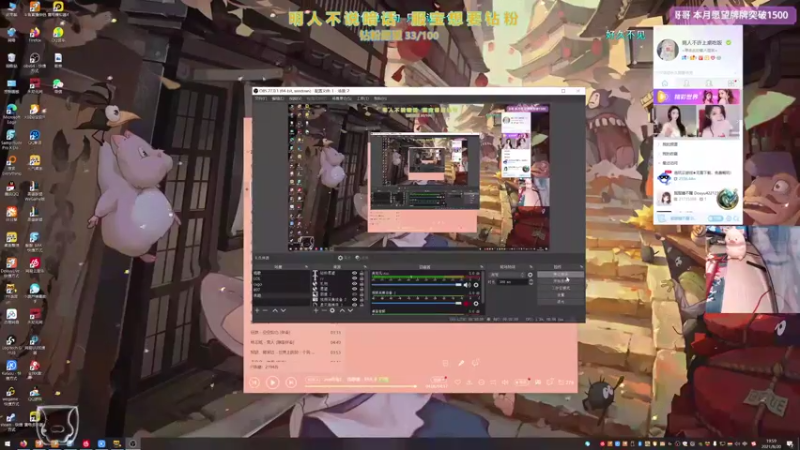800x450 pixels.
Task: Open first mixer channel gear settings
Action: tap(476, 285)
